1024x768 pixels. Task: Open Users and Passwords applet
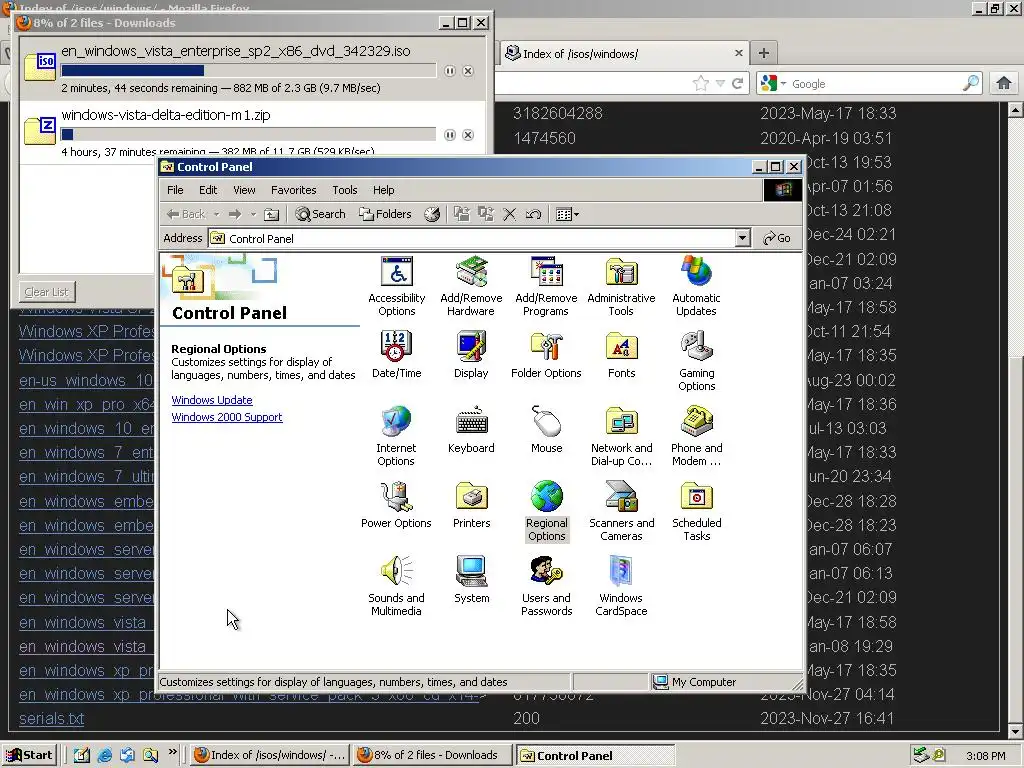(x=546, y=586)
